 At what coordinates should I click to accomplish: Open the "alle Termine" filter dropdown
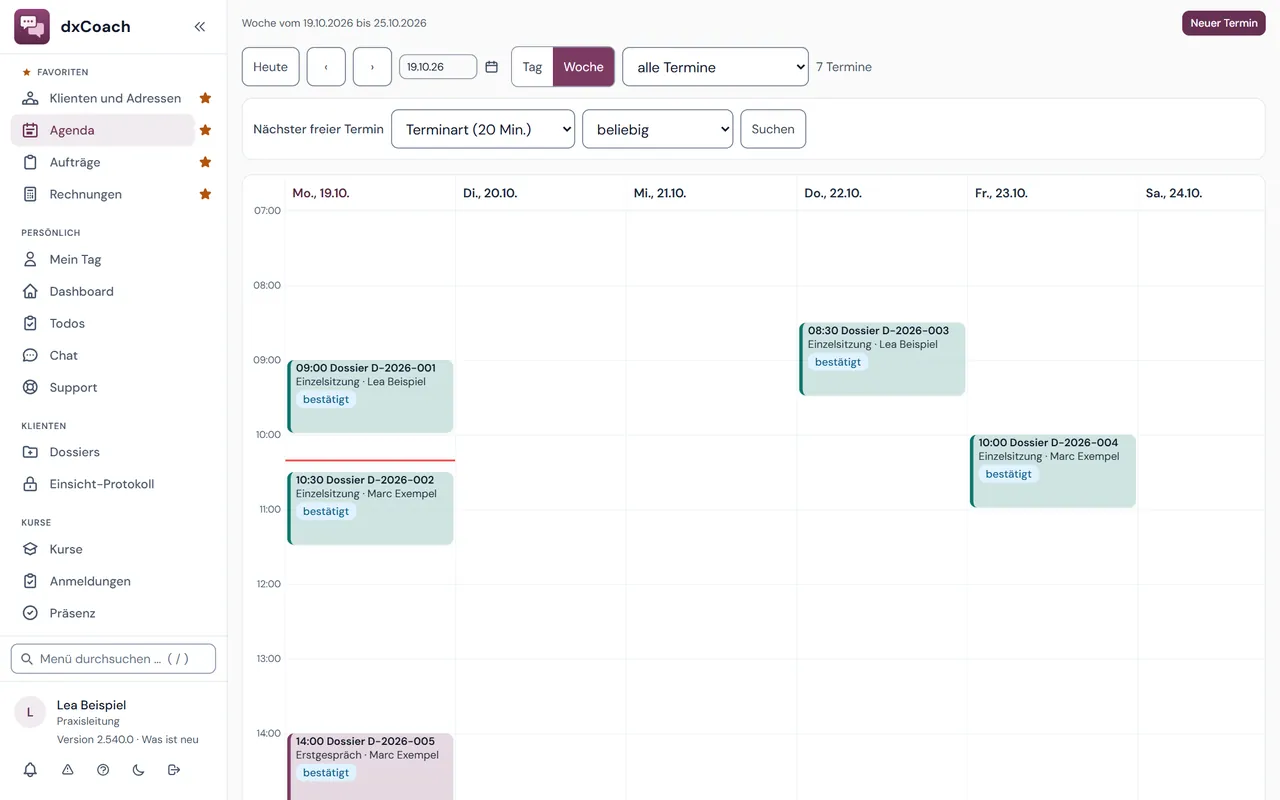pyautogui.click(x=715, y=67)
